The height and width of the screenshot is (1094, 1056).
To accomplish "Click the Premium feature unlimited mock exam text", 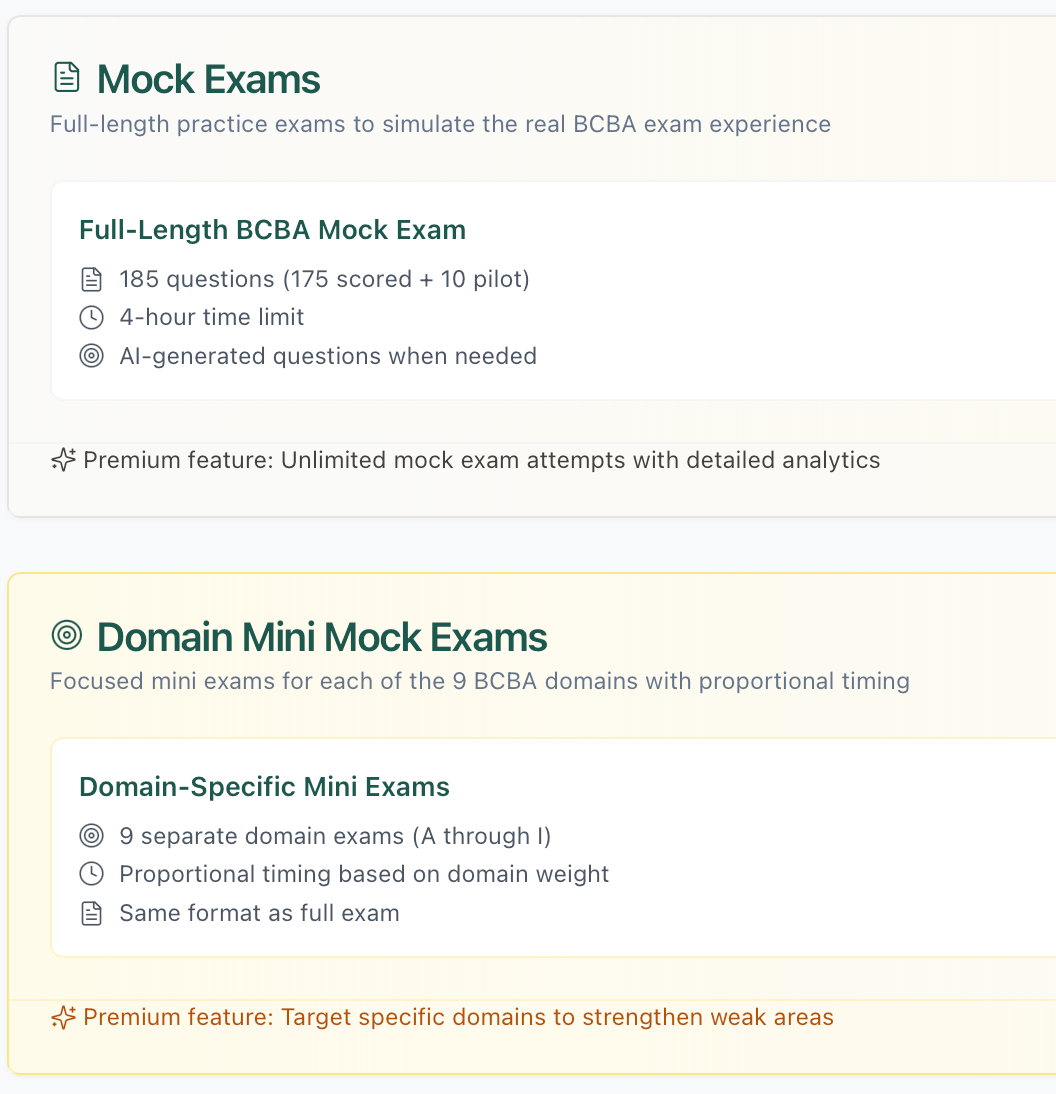I will tap(481, 460).
